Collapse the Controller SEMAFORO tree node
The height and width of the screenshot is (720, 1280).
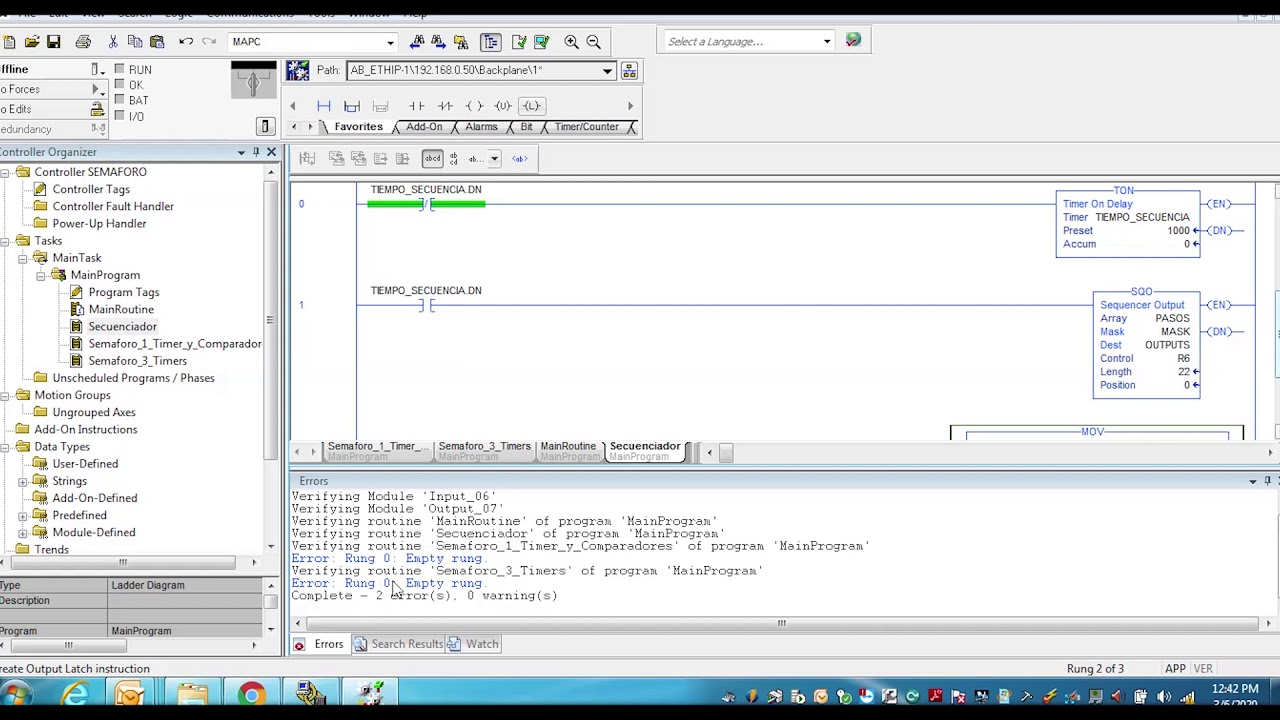(5, 172)
